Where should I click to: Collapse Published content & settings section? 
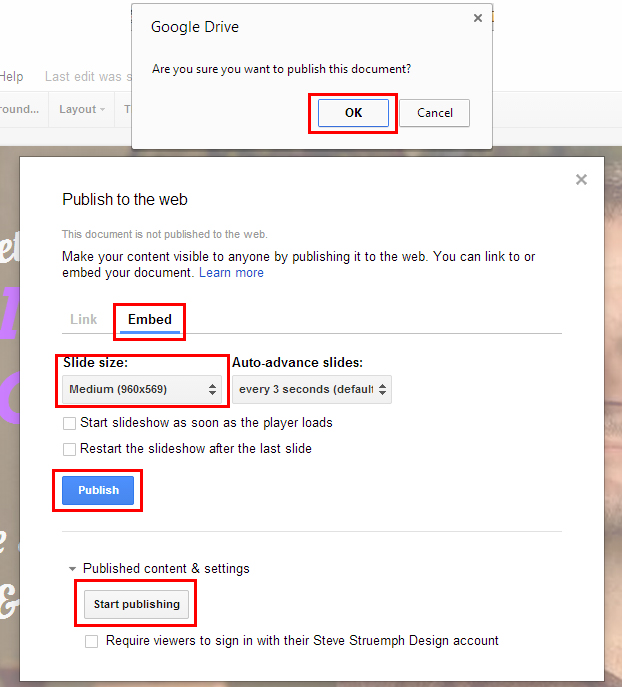(x=72, y=569)
